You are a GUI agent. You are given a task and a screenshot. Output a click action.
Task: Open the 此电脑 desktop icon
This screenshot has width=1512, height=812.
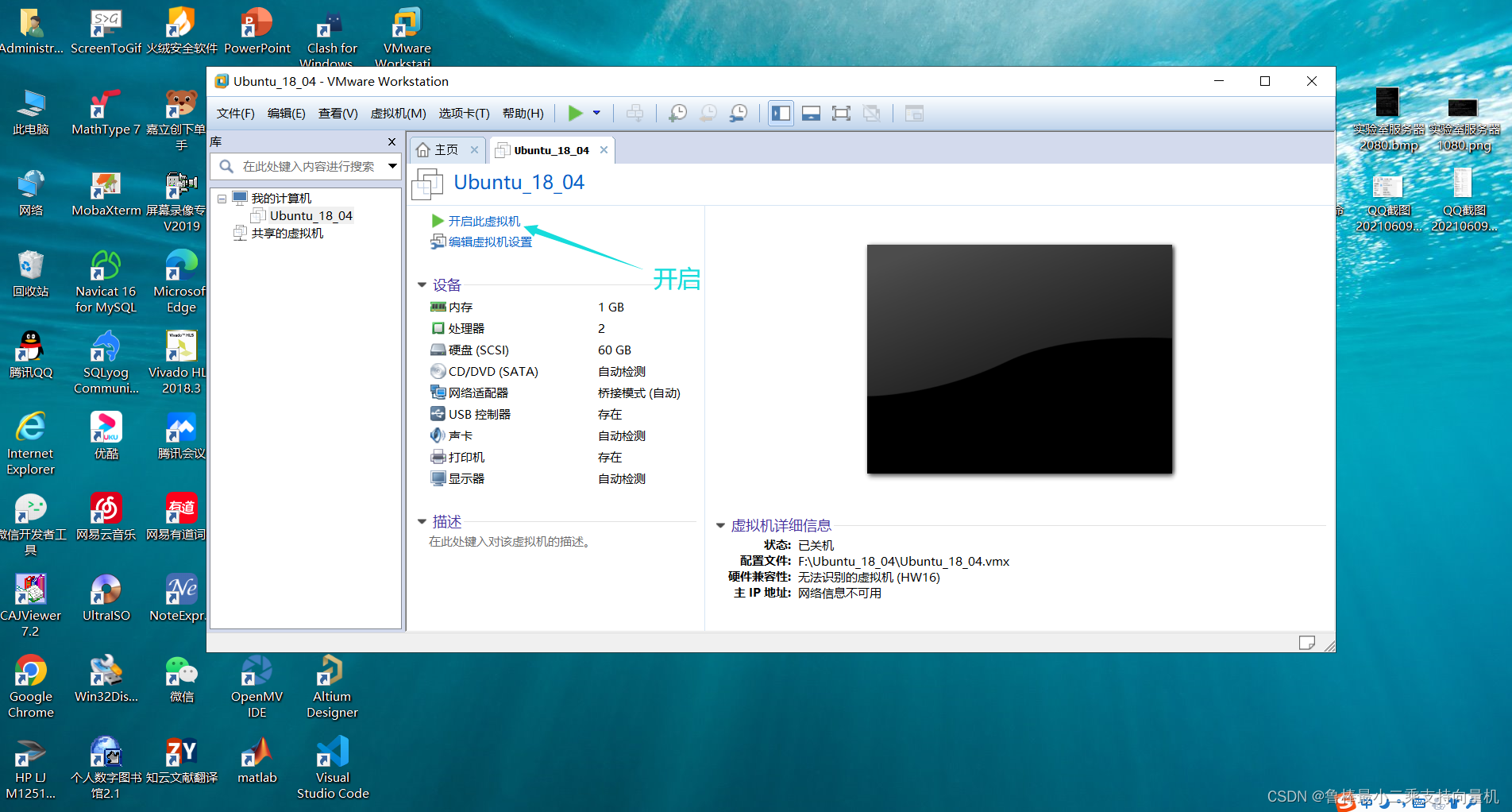[x=31, y=112]
